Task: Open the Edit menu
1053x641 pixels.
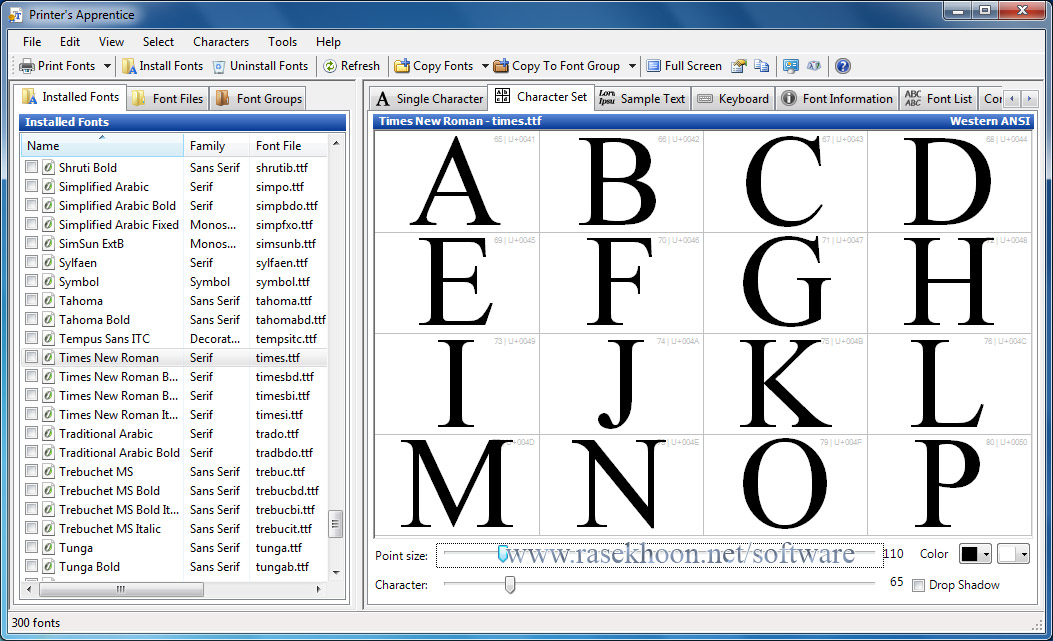Action: tap(70, 42)
